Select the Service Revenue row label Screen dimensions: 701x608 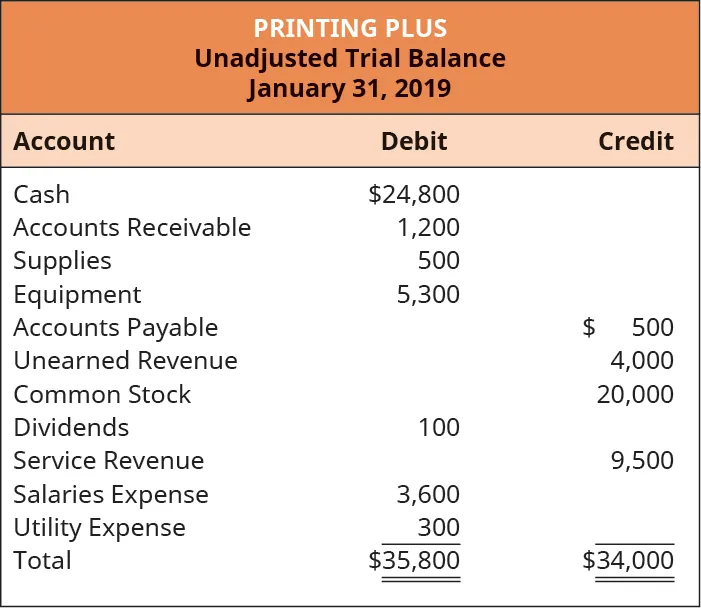tap(108, 461)
